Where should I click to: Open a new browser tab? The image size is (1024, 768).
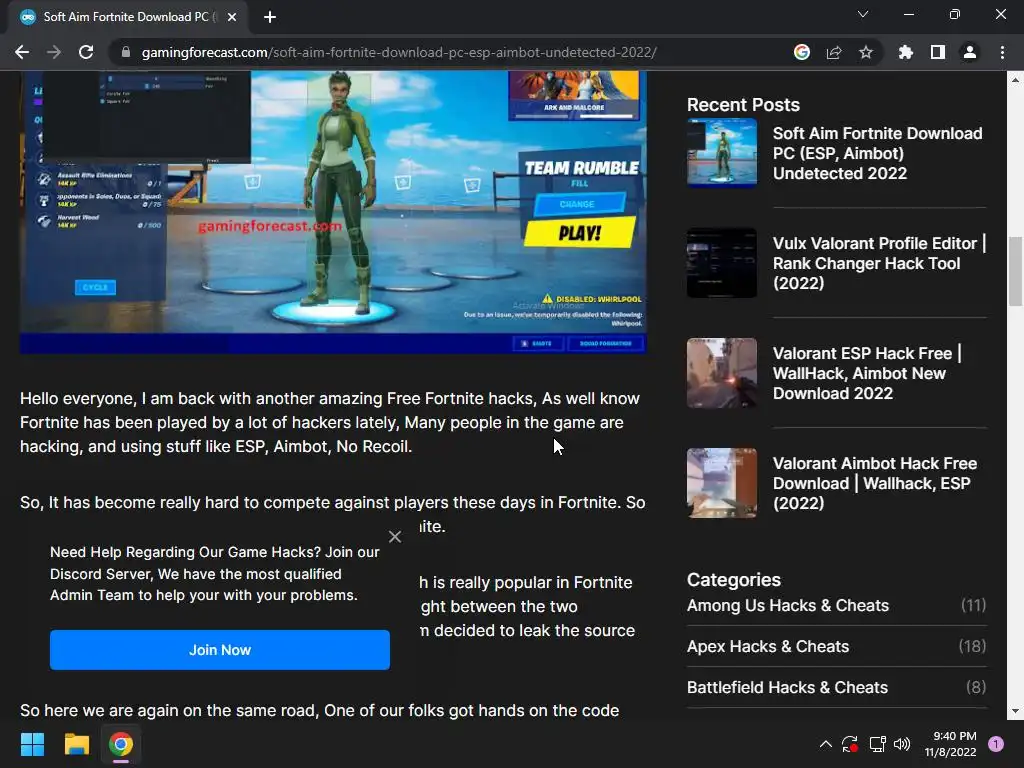point(270,17)
